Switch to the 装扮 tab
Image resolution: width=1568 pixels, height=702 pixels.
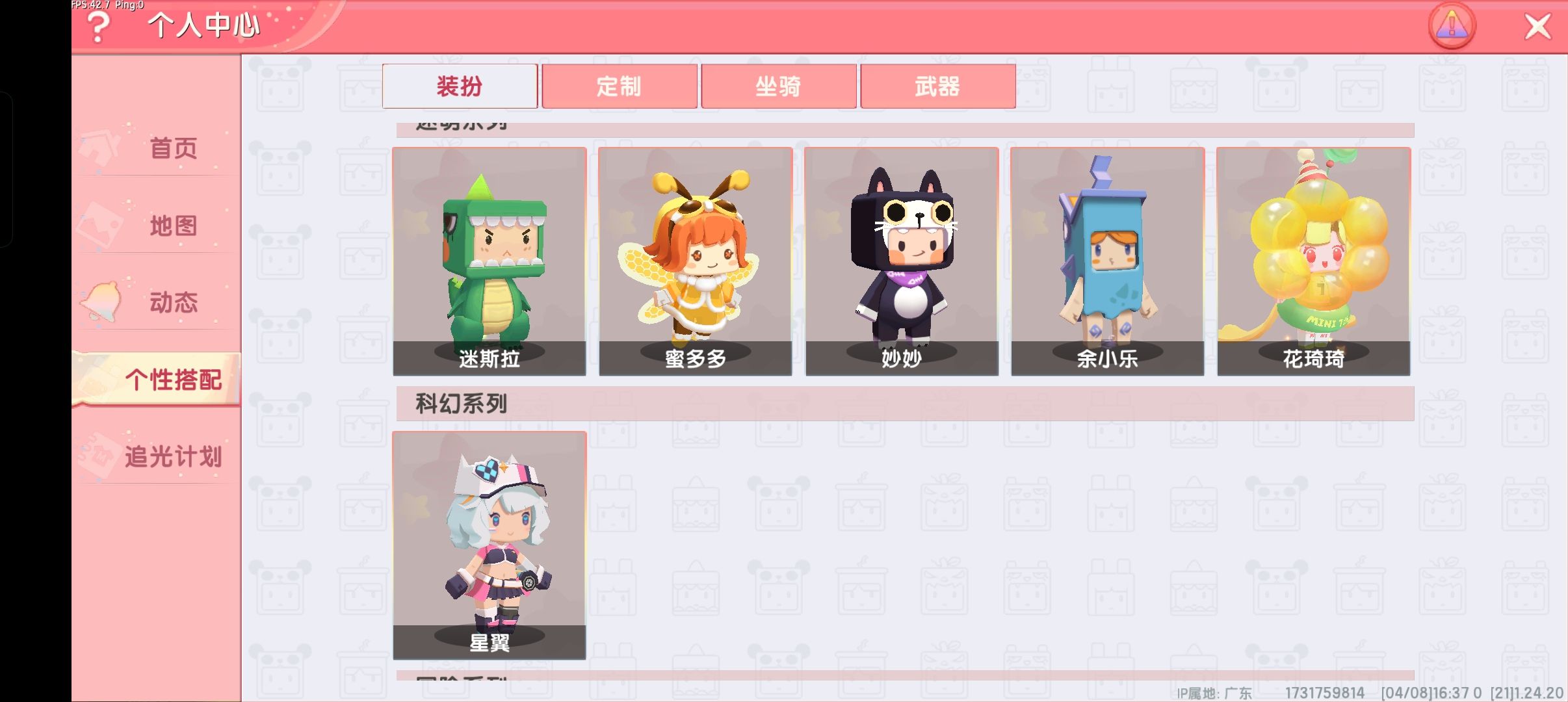tap(460, 86)
